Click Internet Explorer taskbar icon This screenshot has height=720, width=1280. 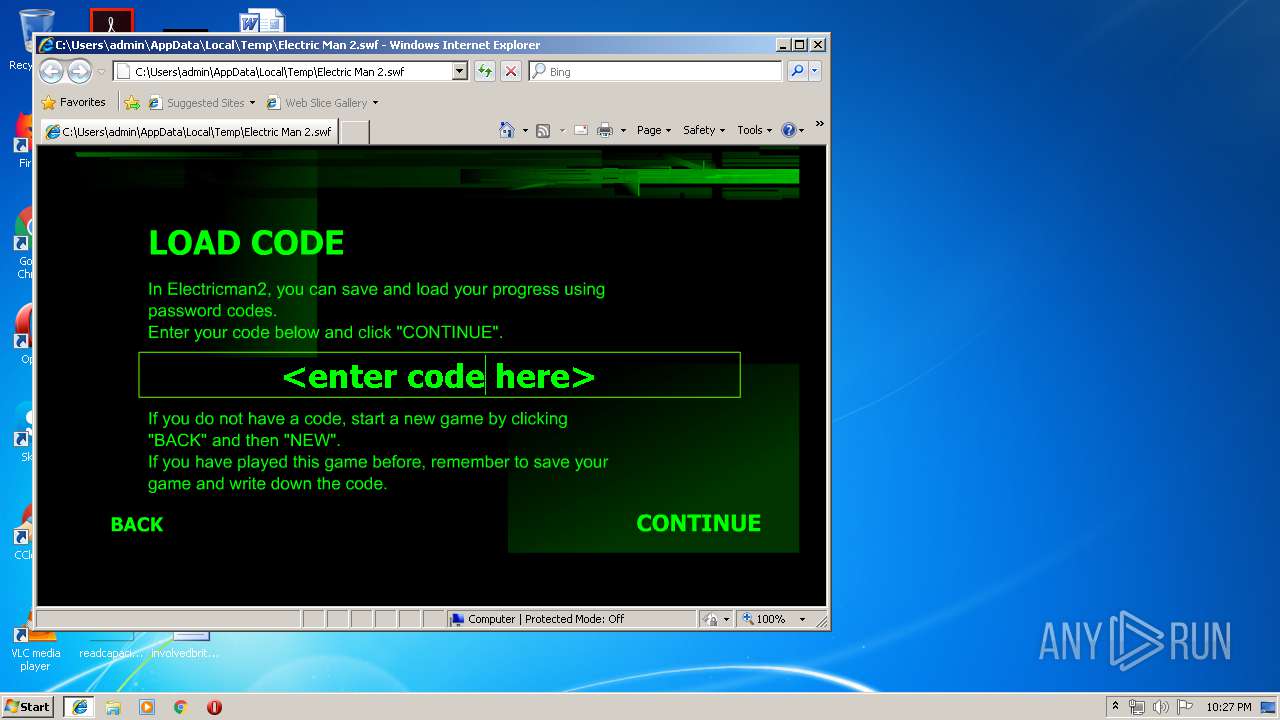(x=79, y=706)
